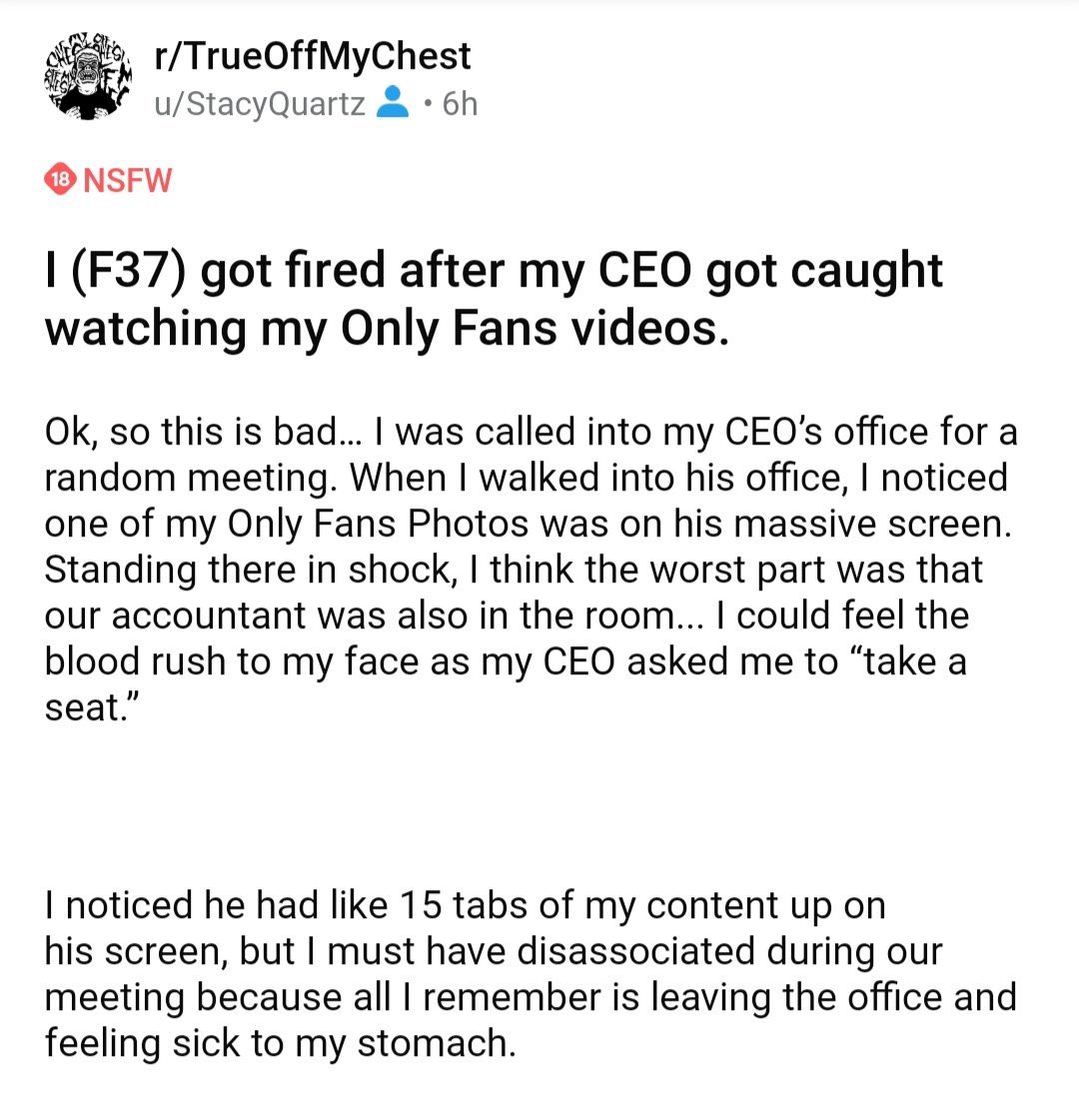The image size is (1079, 1120).
Task: Select the NSFW tag label
Action: [128, 180]
